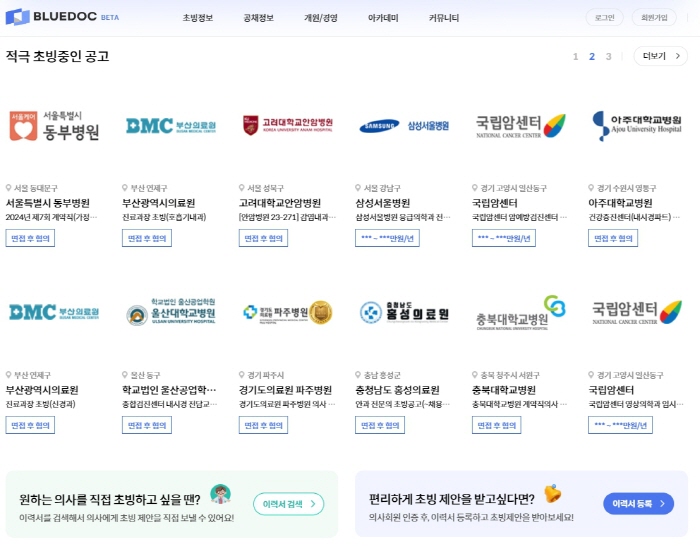Expand listings with the 더보기 chevron button
The image size is (700, 549).
click(x=660, y=56)
